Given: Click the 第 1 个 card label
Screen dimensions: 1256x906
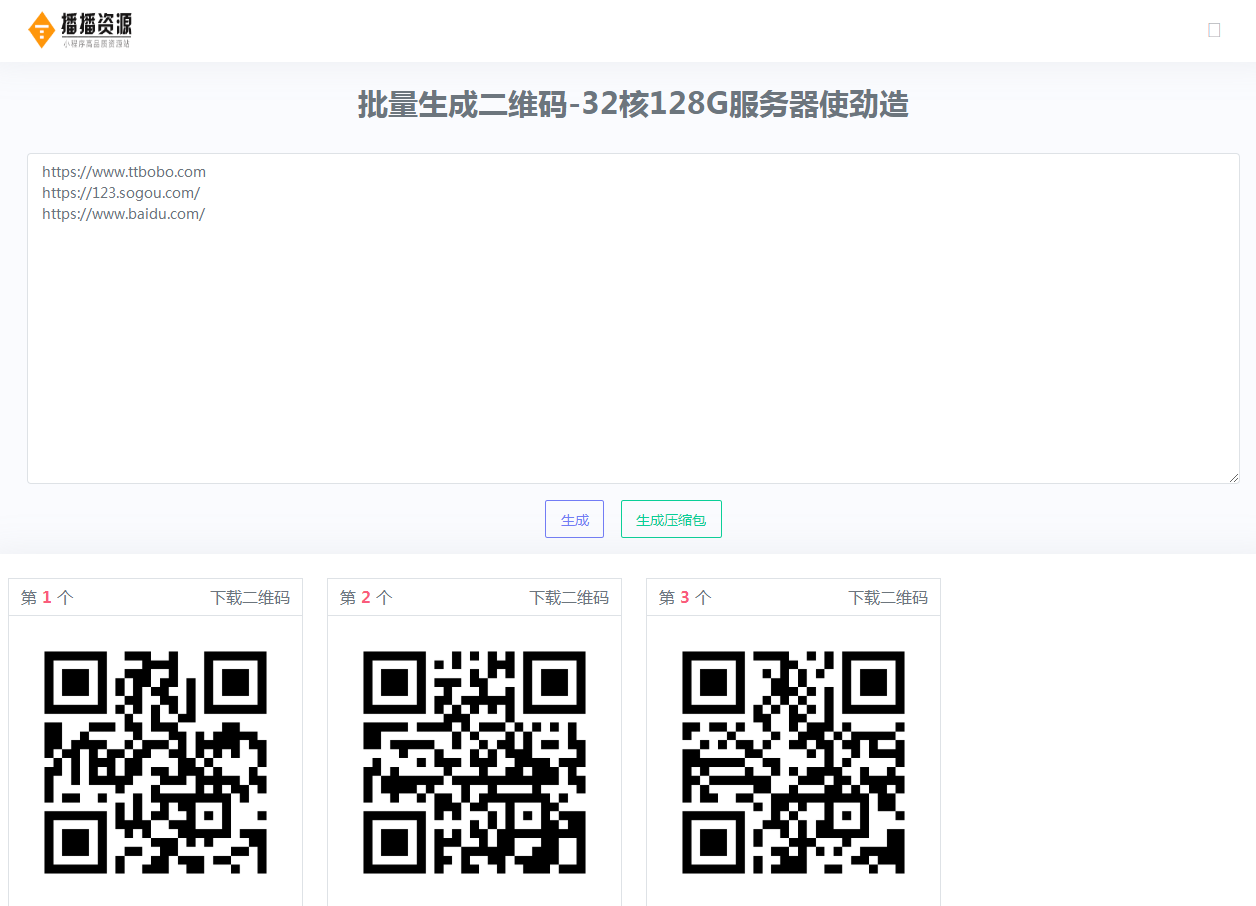Looking at the screenshot, I should pos(47,597).
